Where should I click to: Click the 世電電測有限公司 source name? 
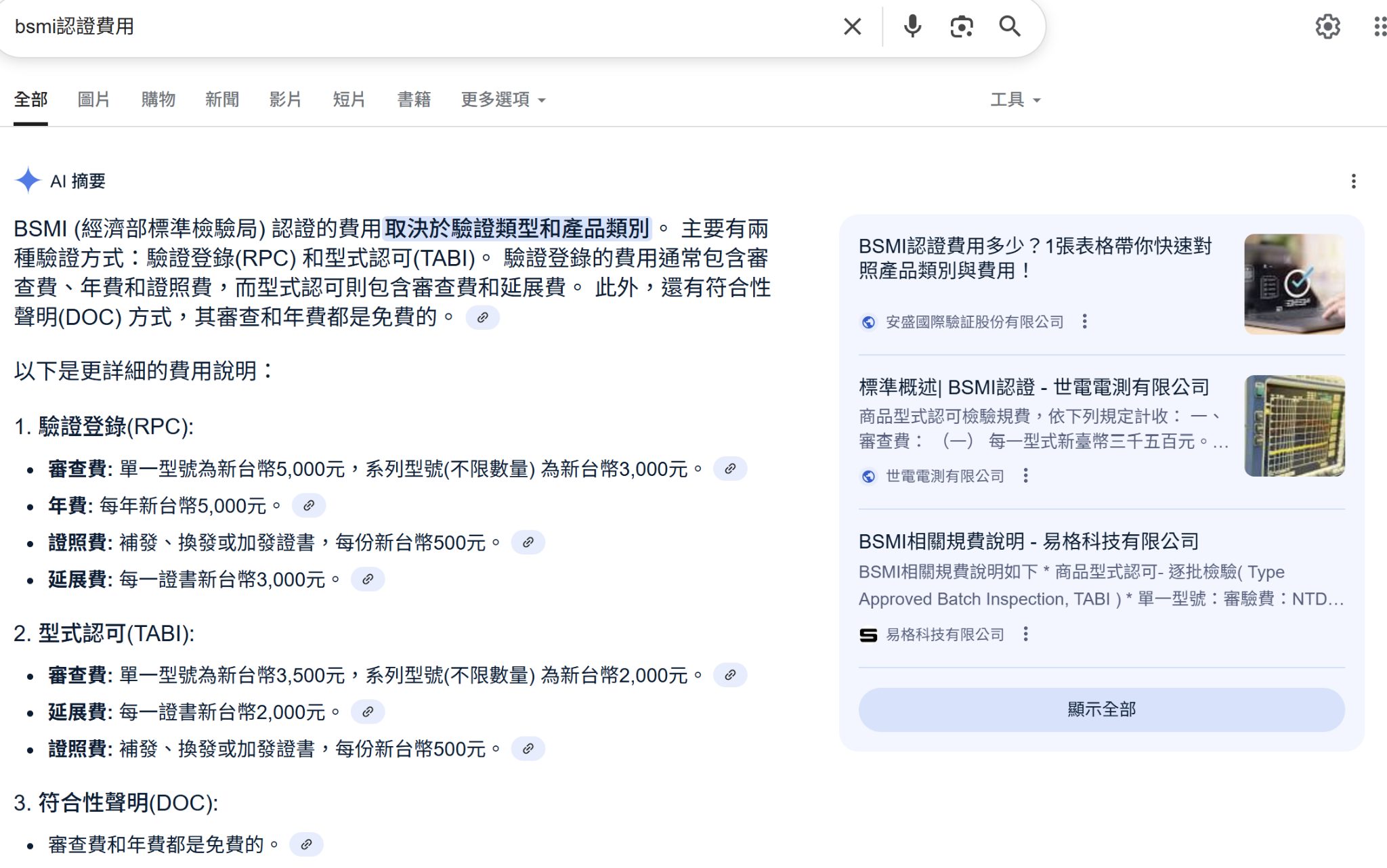pos(945,477)
